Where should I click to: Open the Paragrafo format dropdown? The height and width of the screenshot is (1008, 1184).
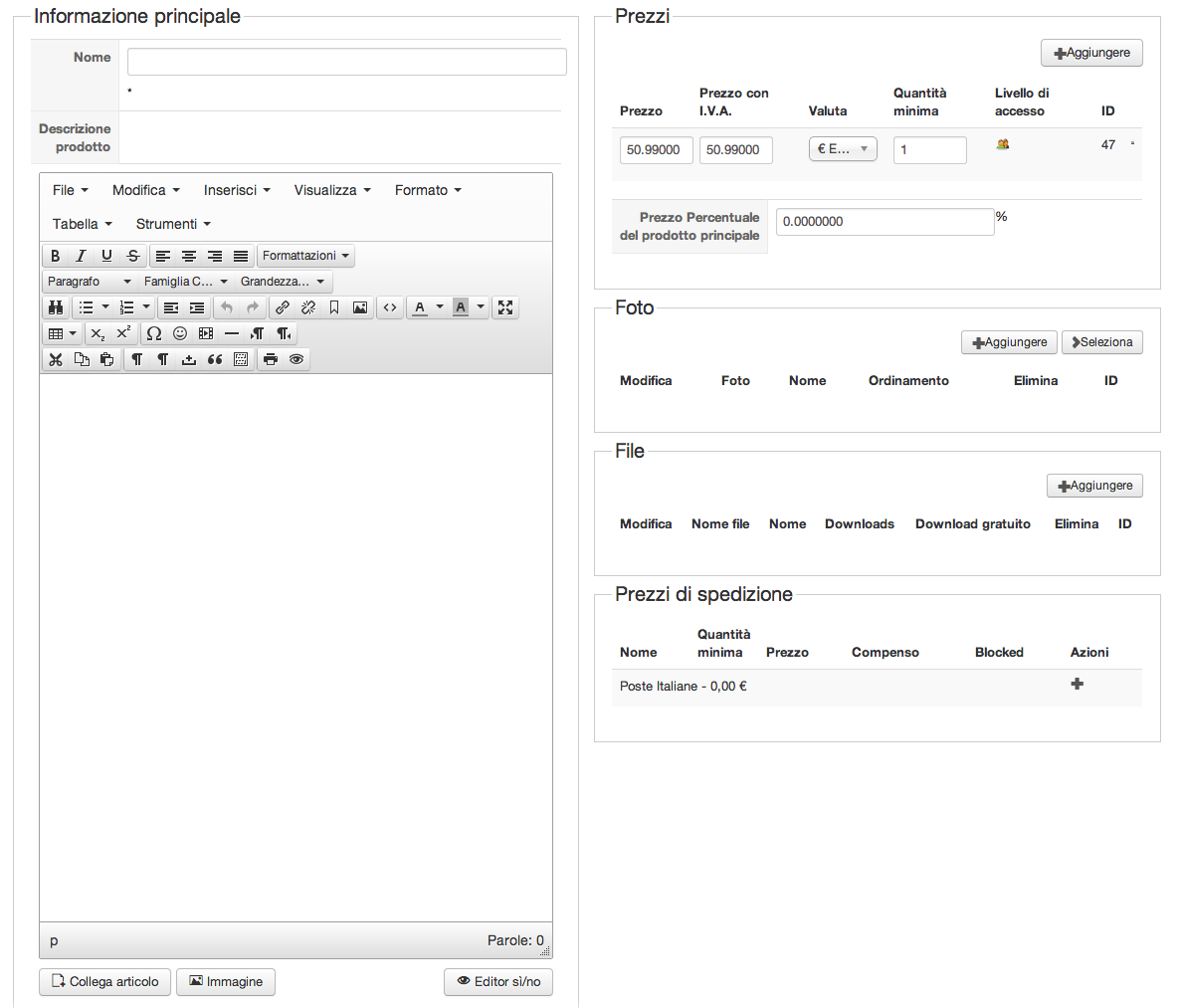click(x=89, y=282)
